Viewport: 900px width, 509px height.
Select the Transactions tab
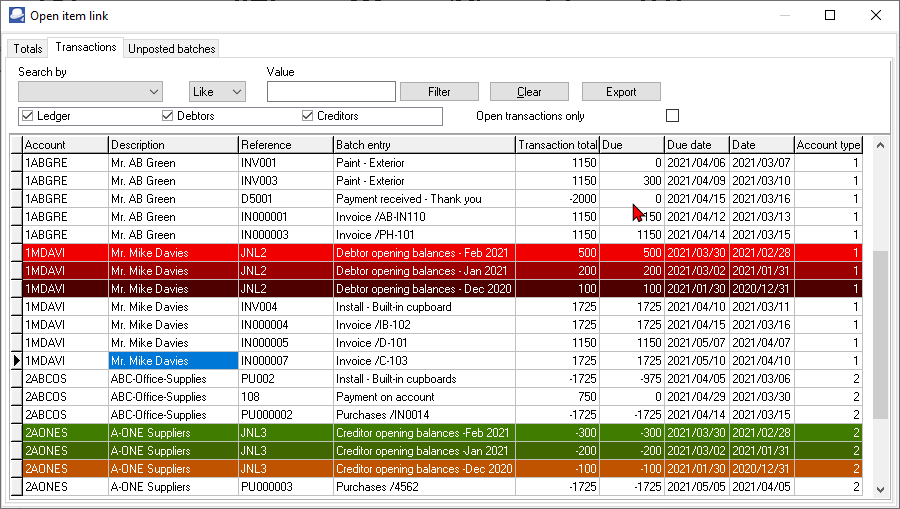pyautogui.click(x=86, y=47)
